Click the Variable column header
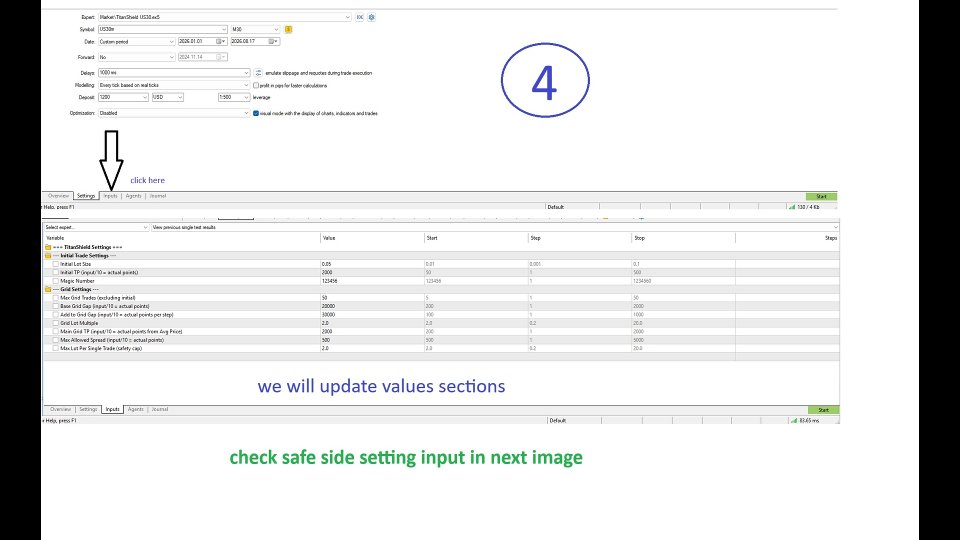The height and width of the screenshot is (540, 960). (x=181, y=238)
